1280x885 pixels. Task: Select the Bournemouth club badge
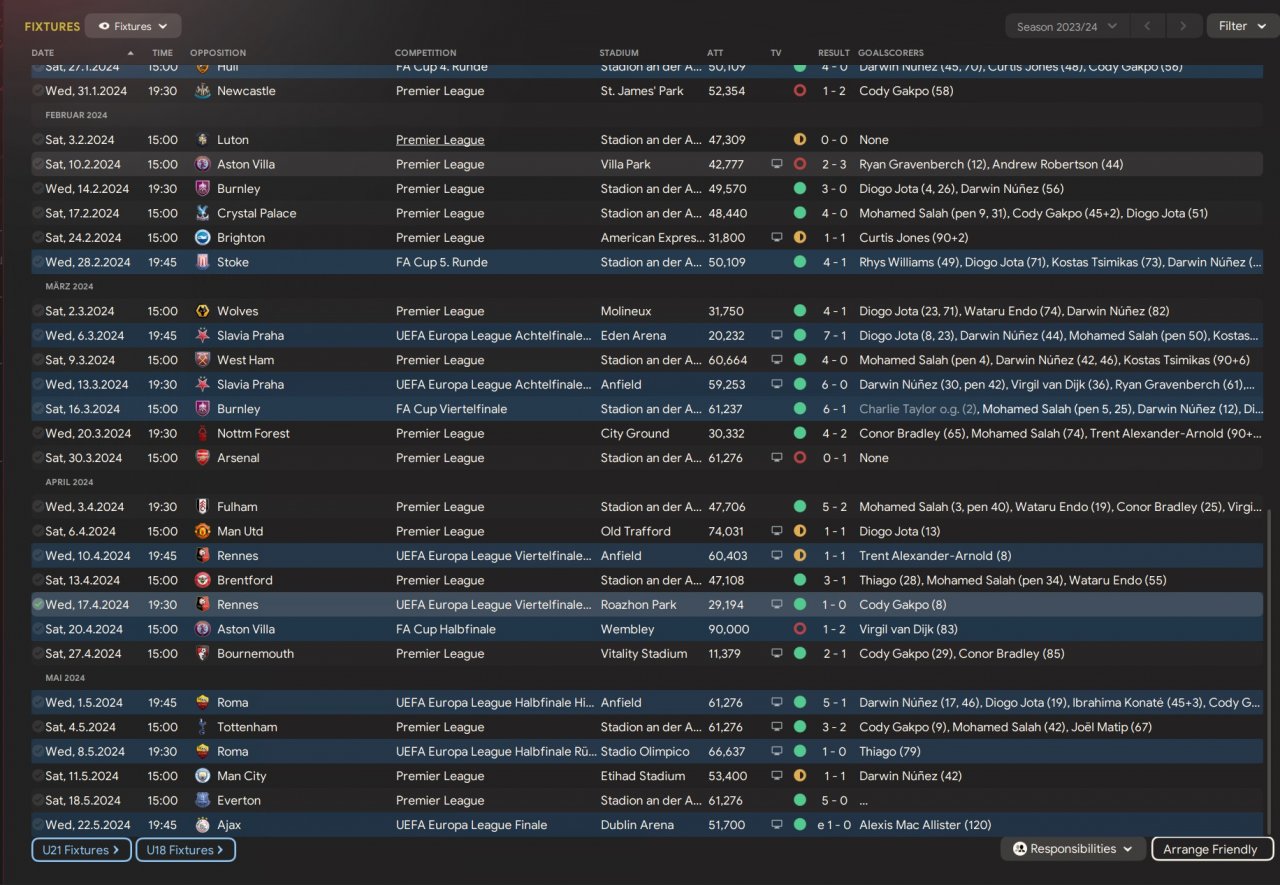(x=202, y=654)
